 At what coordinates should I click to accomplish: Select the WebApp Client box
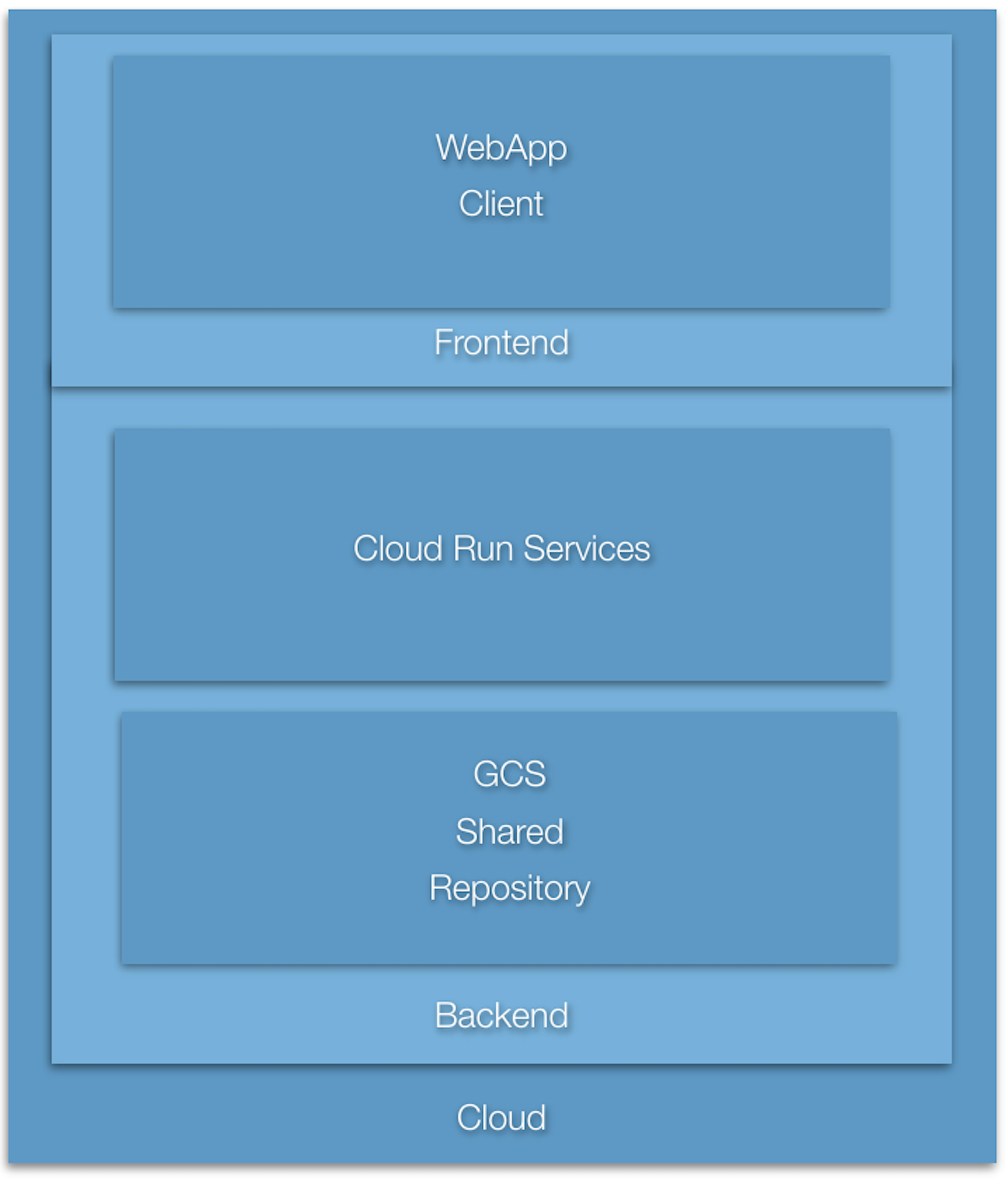(501, 182)
